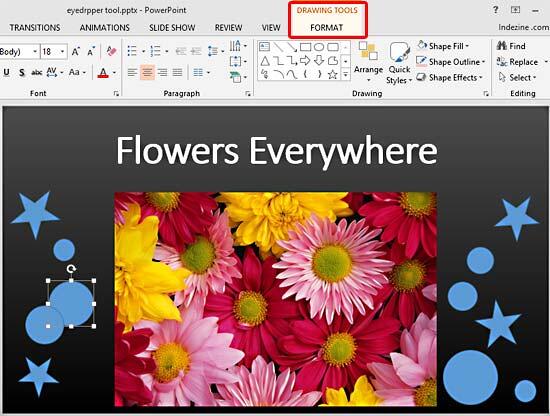Click the Replace button
550x416 pixels.
tap(517, 62)
